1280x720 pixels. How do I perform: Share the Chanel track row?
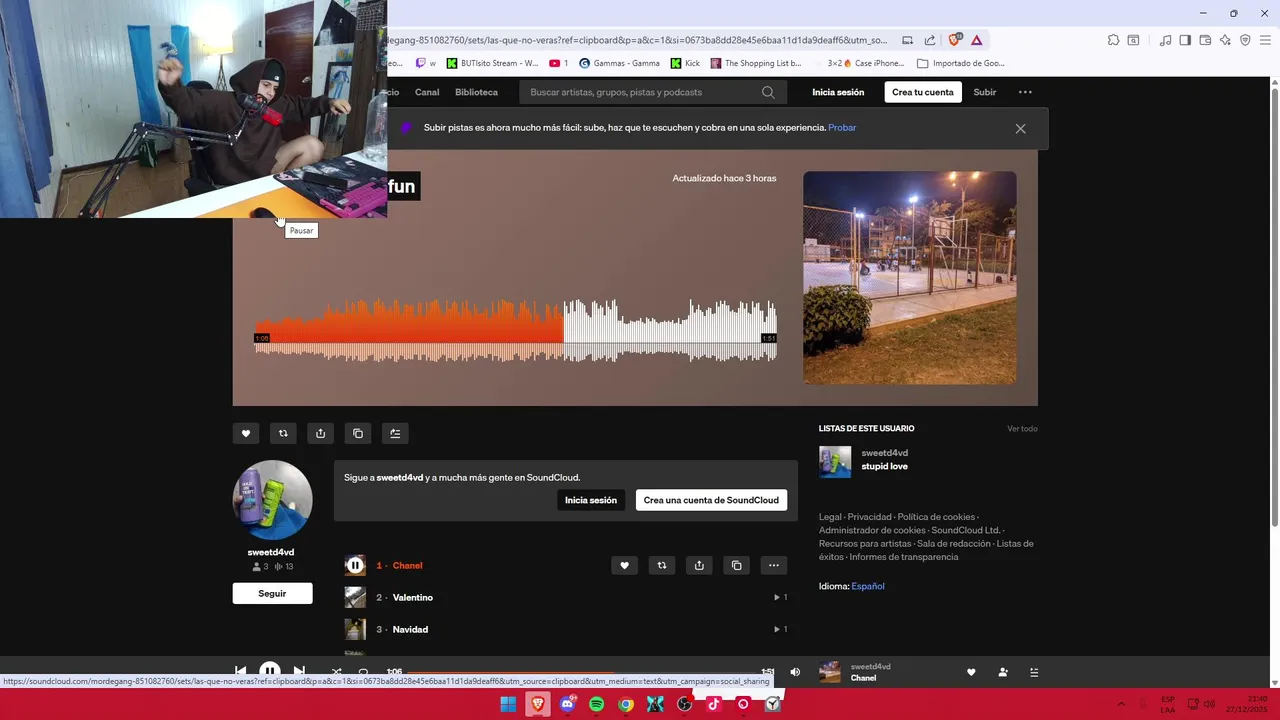click(x=699, y=565)
